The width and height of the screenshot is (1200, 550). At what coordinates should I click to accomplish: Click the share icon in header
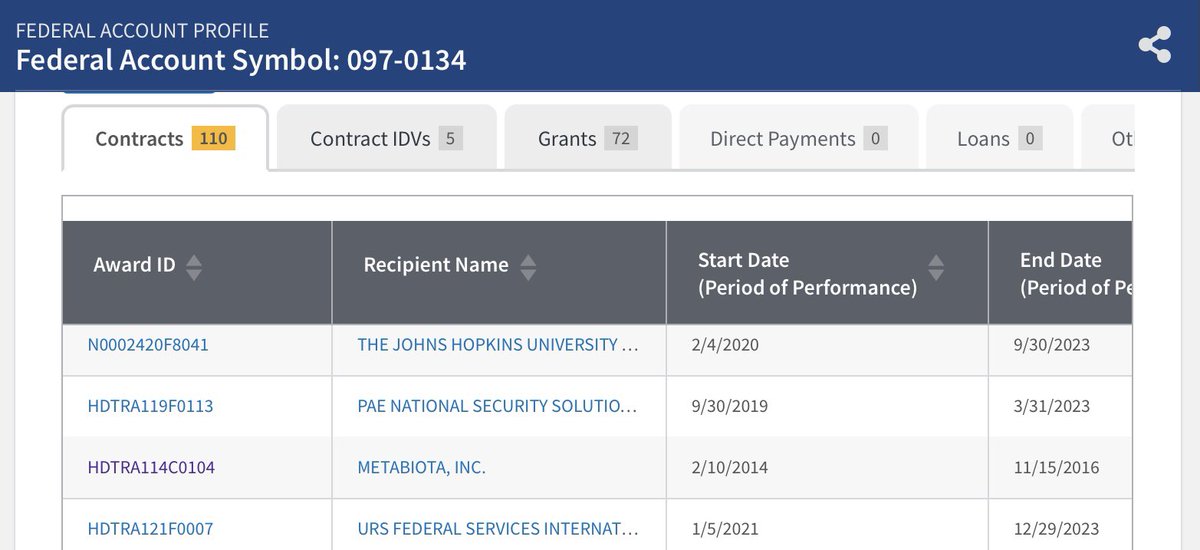tap(1154, 45)
